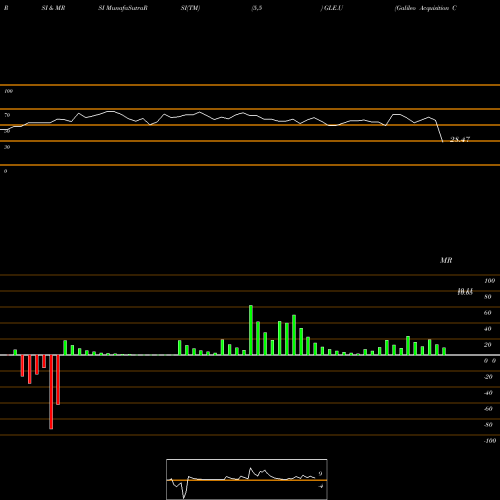Click the MR axis label 40
This screenshot has width=500, height=500.
(488, 329)
